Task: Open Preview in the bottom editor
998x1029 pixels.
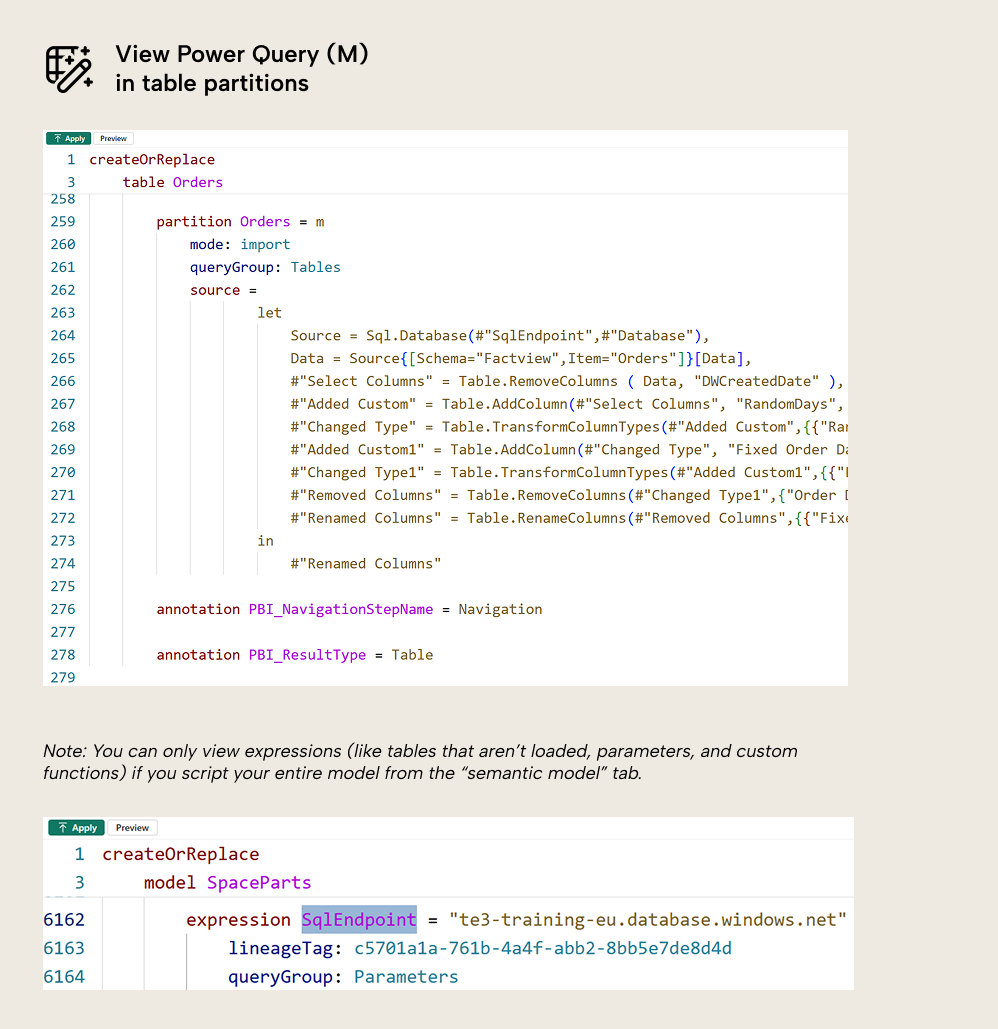Action: click(132, 827)
